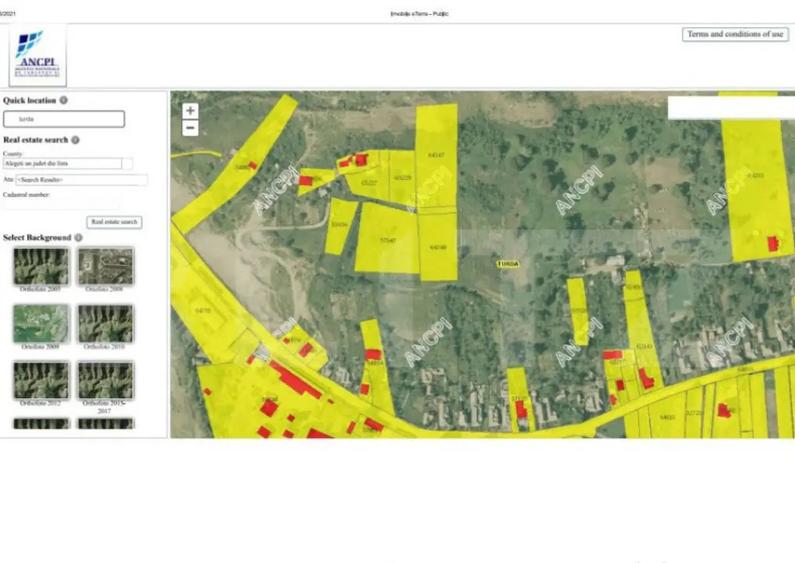
Task: Select the Ortofoto 2005 background thumbnail
Action: pos(41,266)
